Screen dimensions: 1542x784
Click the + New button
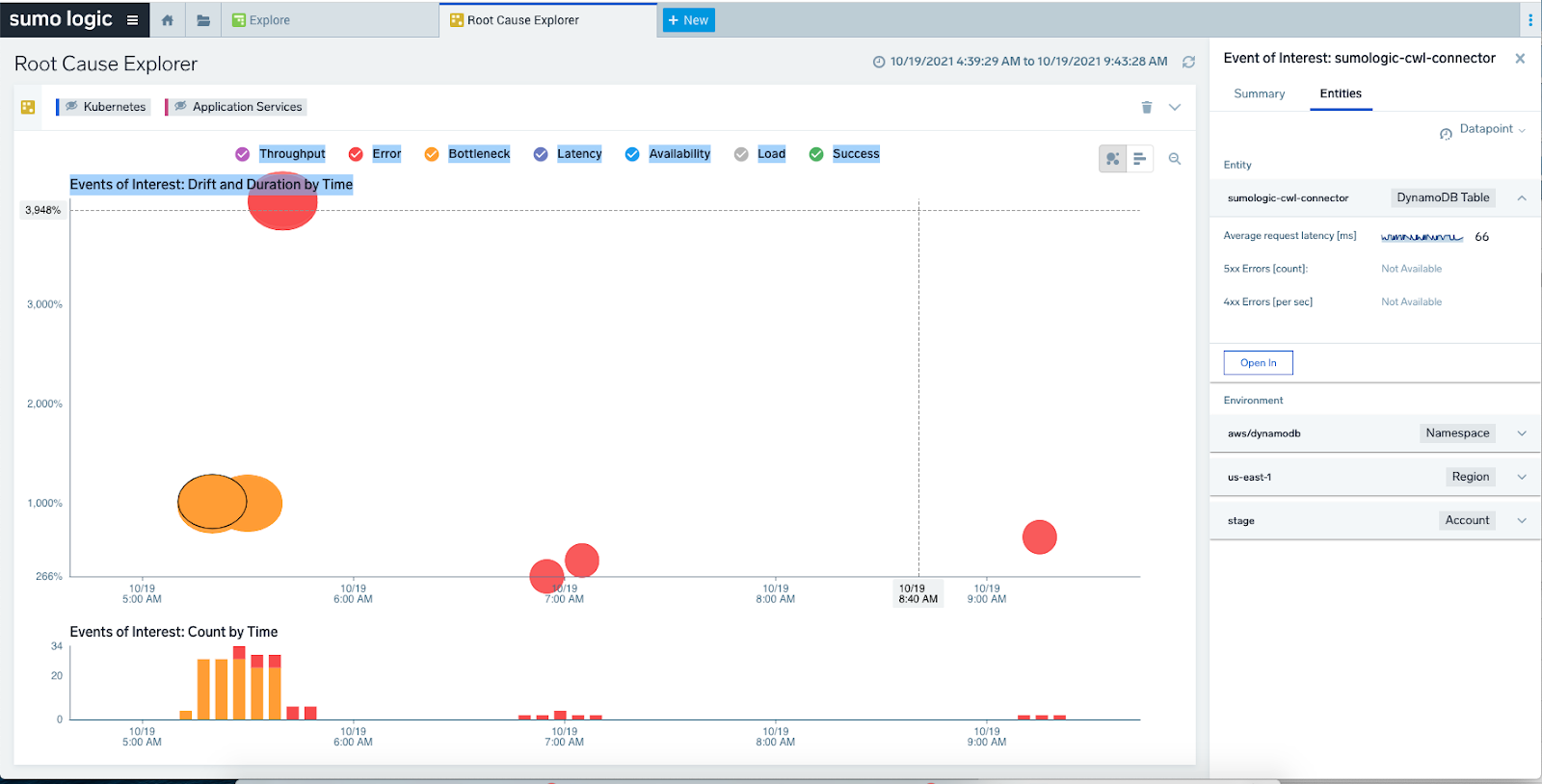click(688, 20)
